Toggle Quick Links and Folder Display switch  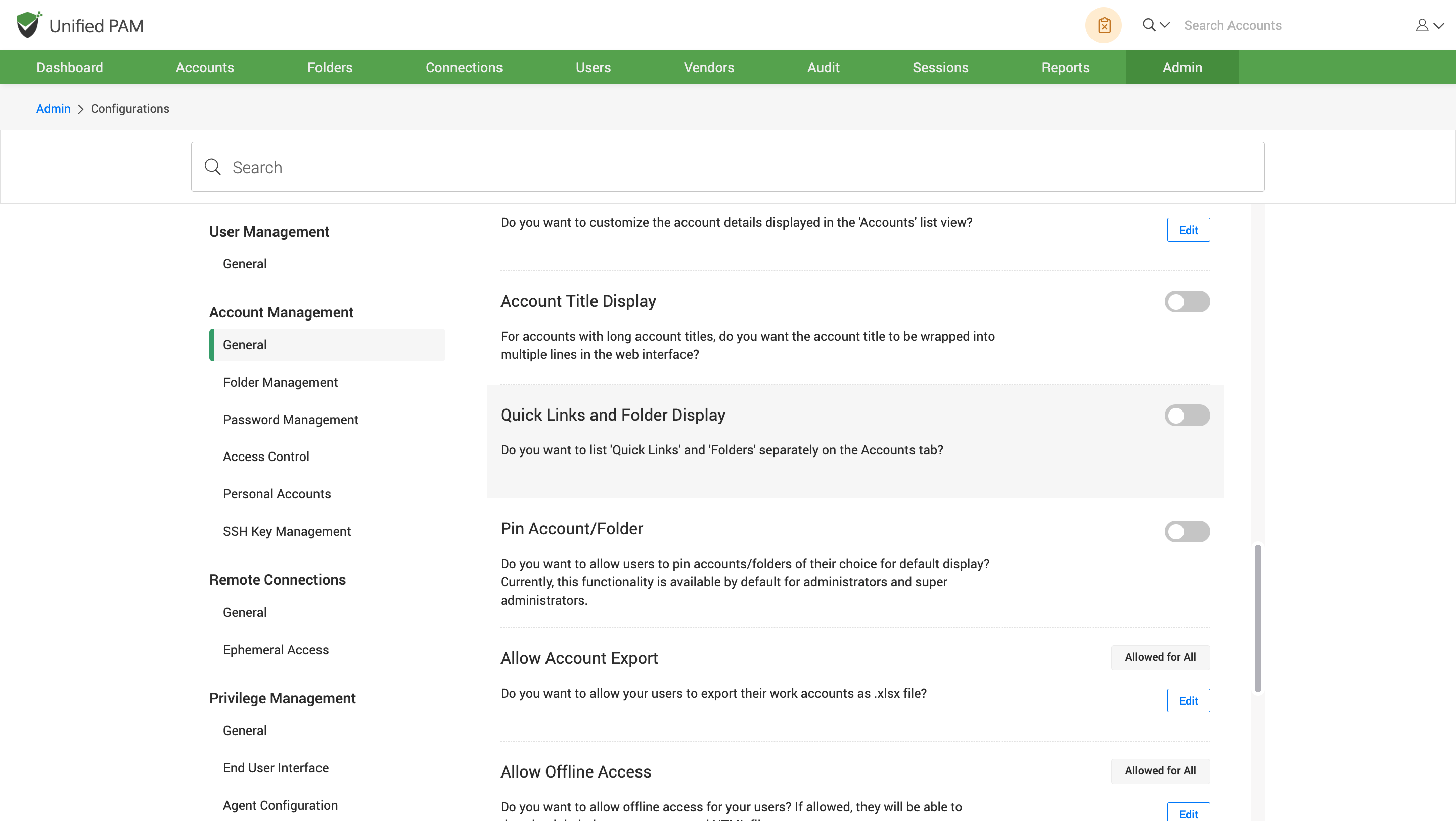click(1187, 416)
